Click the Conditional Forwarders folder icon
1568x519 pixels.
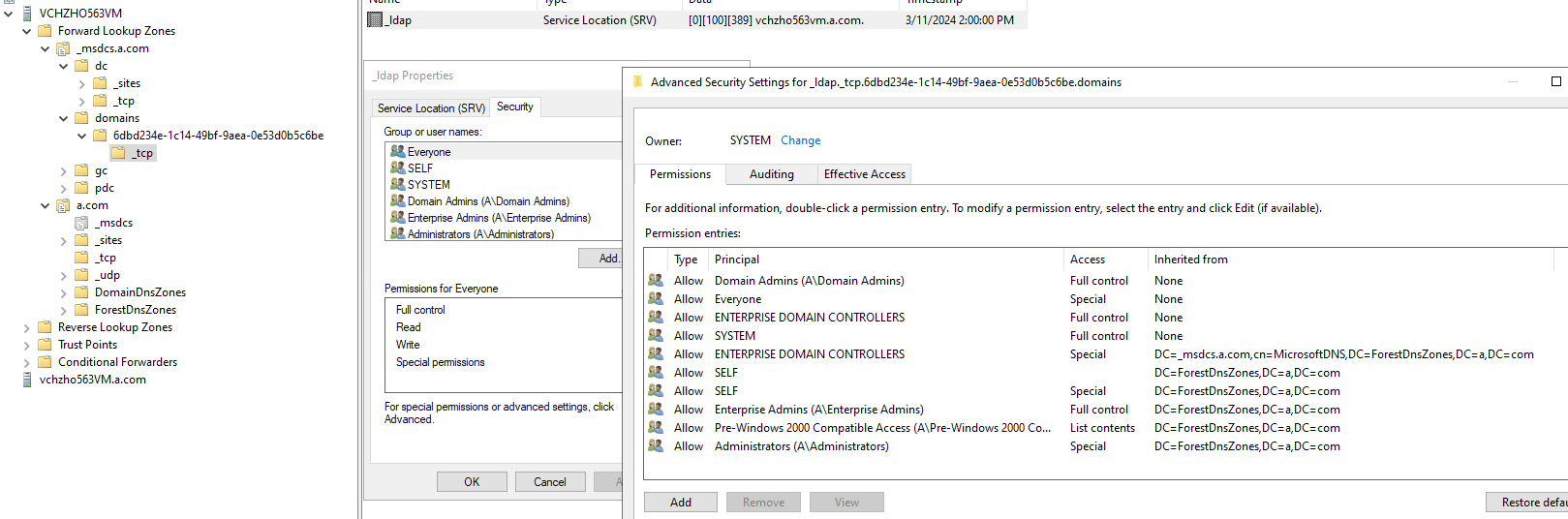pyautogui.click(x=45, y=362)
